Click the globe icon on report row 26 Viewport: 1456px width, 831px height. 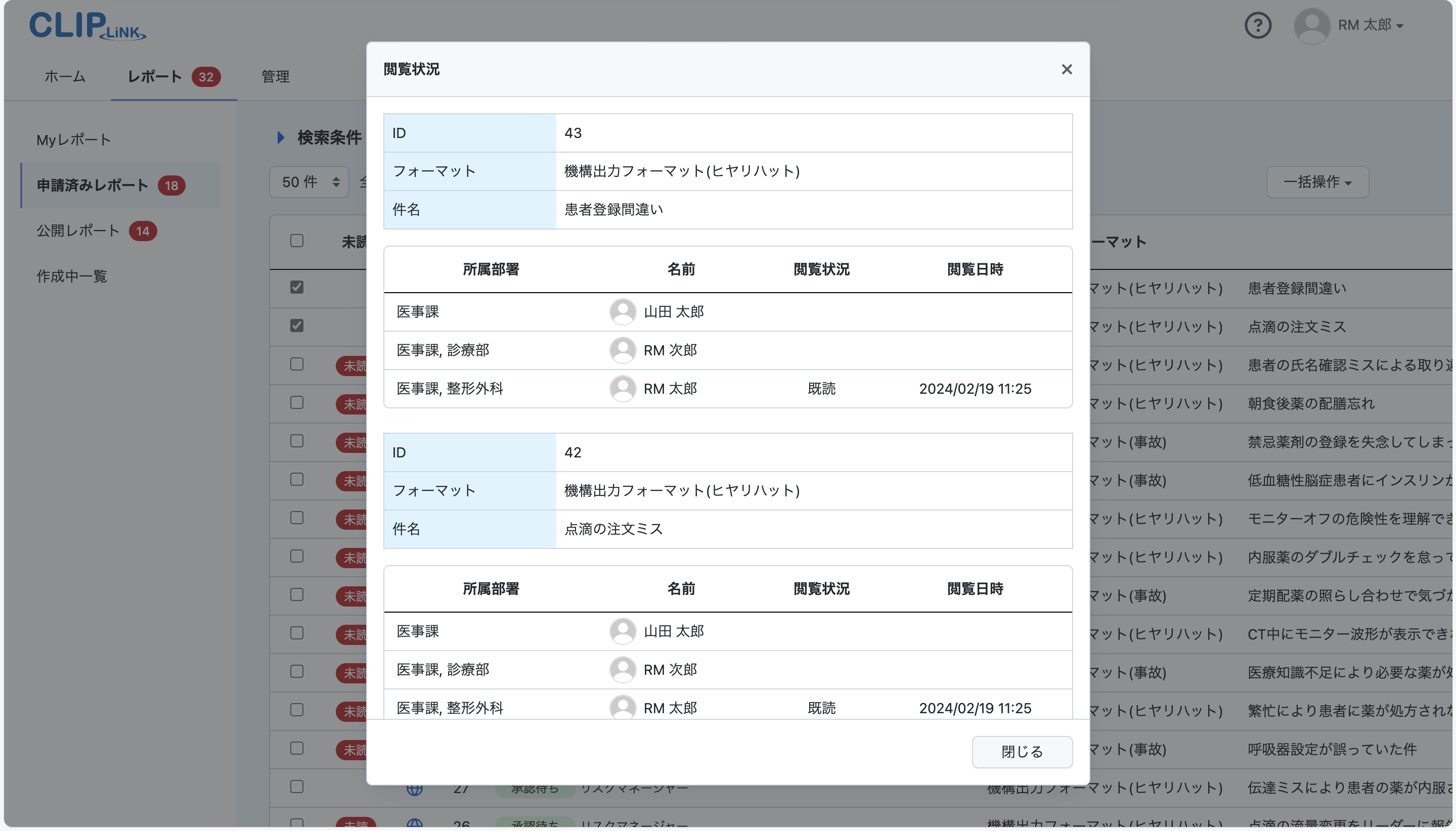(x=415, y=823)
